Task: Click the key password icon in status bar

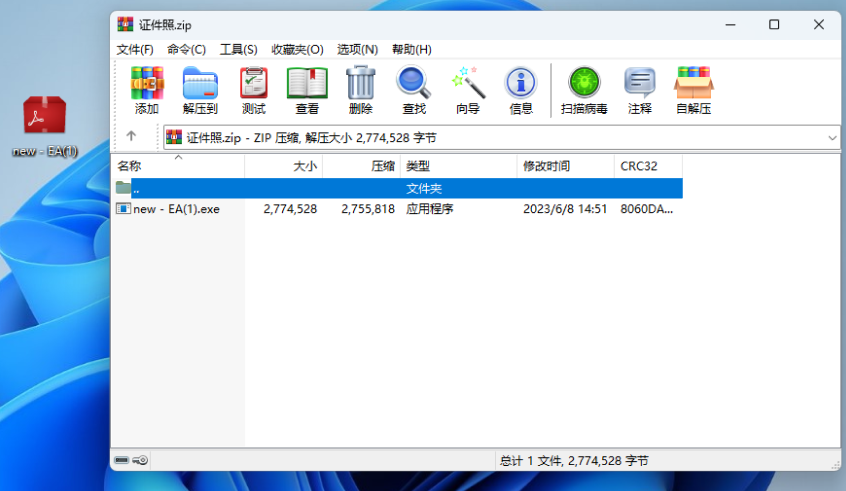Action: [x=140, y=460]
